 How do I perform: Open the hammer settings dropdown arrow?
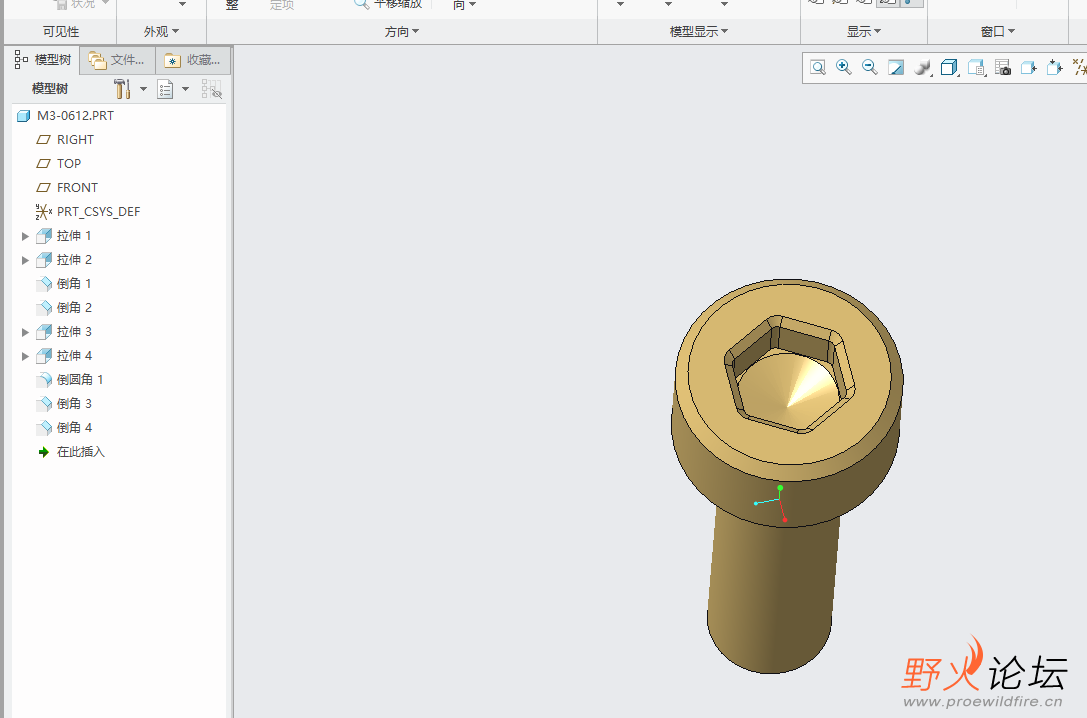[144, 89]
